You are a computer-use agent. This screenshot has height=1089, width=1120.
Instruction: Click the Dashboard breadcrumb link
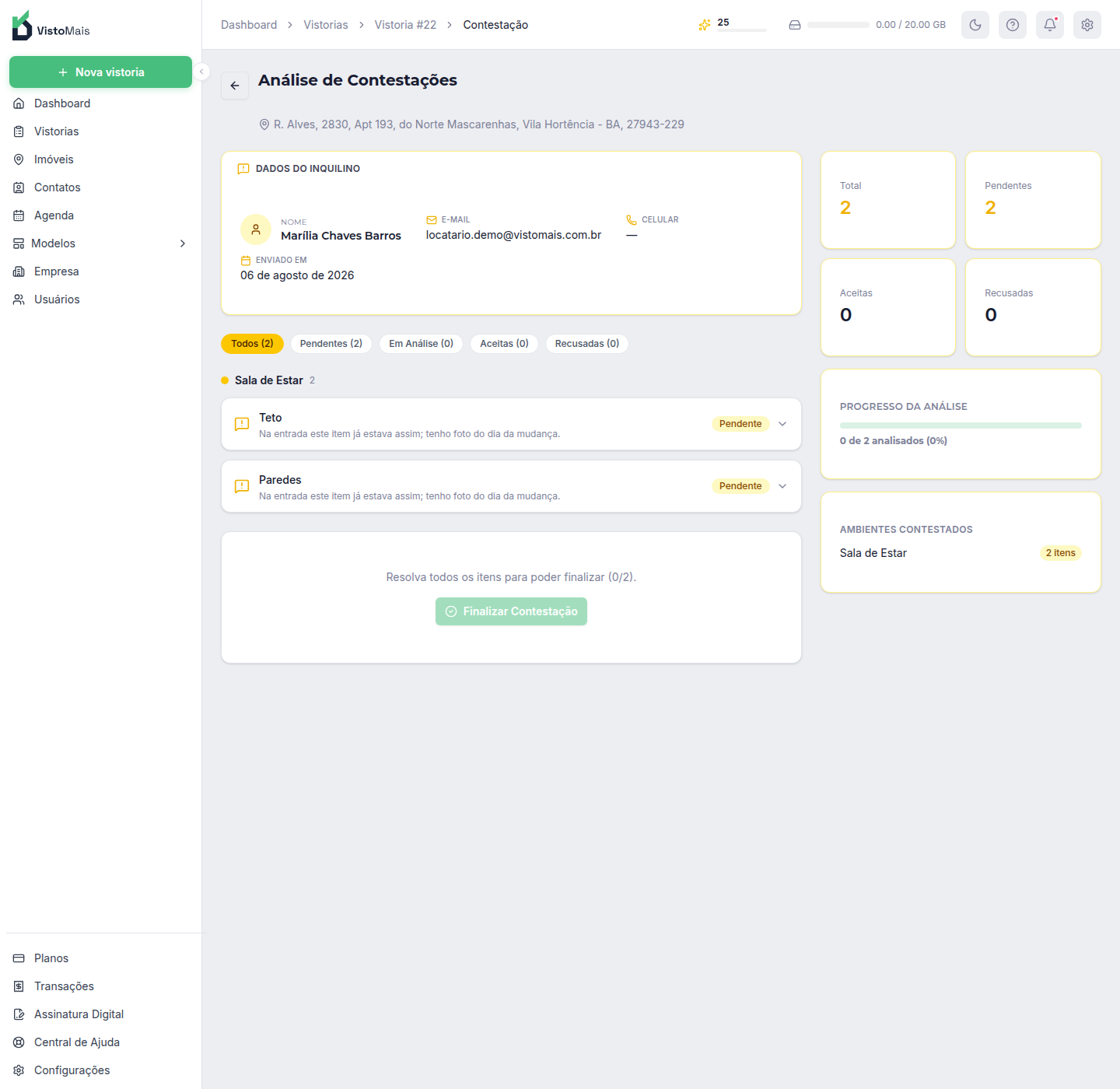click(249, 25)
